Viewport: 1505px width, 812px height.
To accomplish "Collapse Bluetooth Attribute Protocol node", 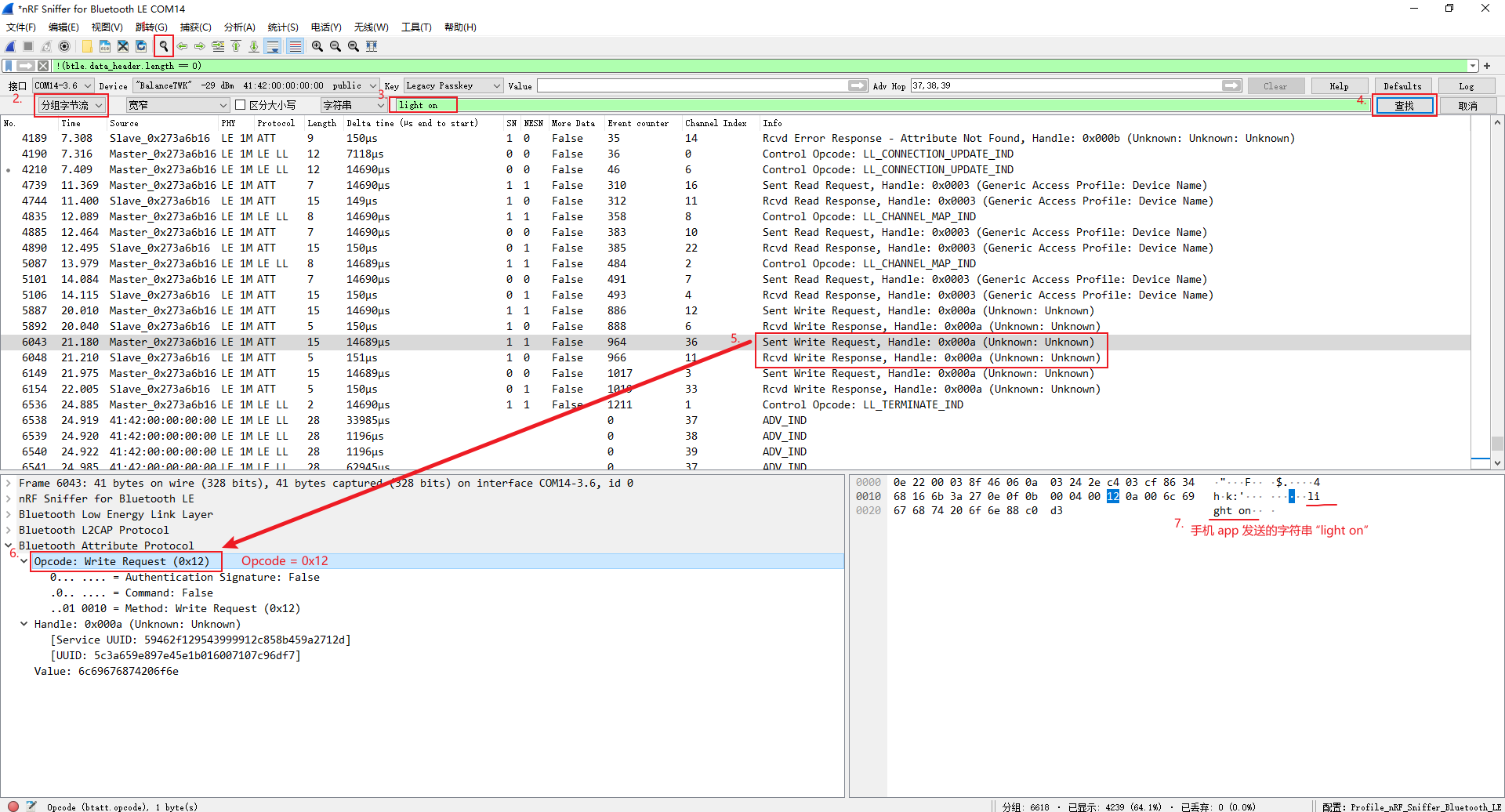I will coord(9,546).
